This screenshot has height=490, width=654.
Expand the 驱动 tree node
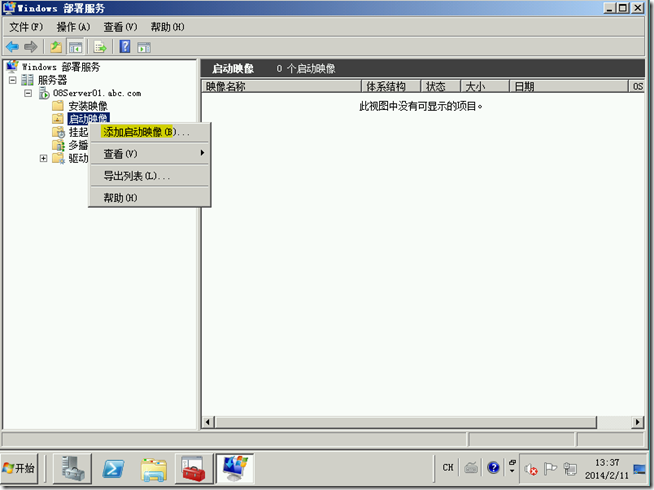[43, 158]
